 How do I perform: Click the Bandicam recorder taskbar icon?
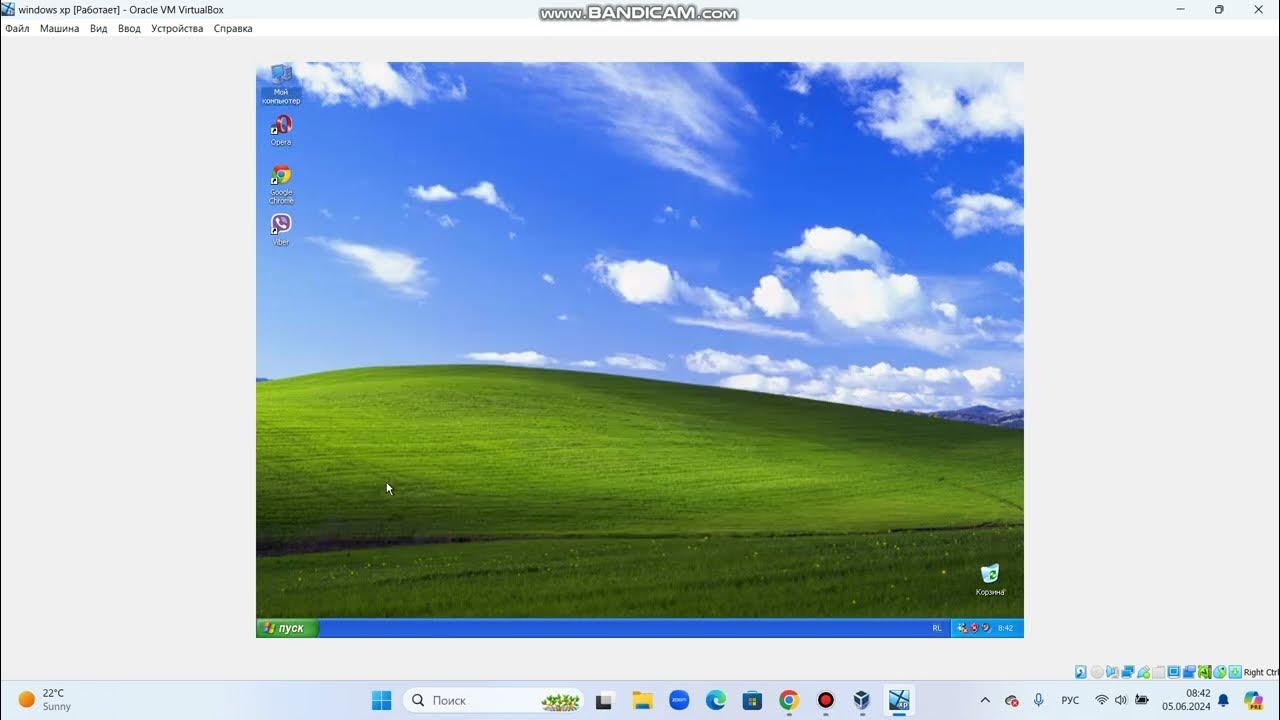pos(826,700)
